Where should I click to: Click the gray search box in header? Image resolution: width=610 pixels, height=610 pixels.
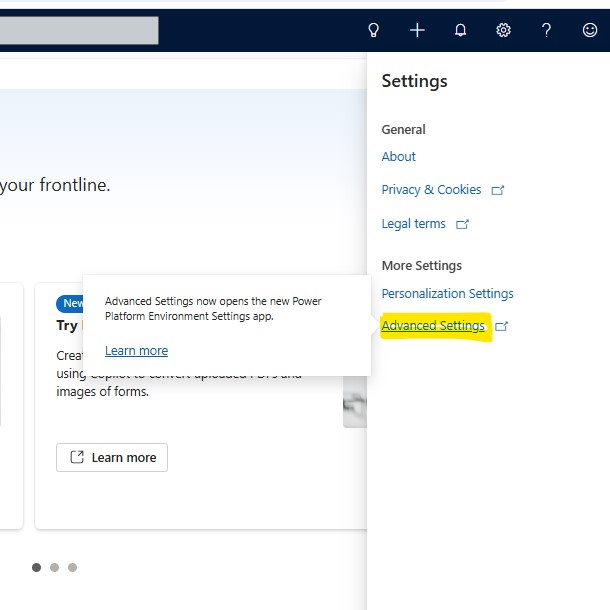(79, 30)
